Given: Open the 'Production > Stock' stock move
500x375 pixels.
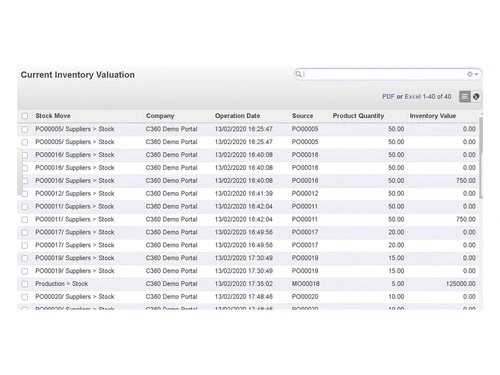Looking at the screenshot, I should [62, 284].
